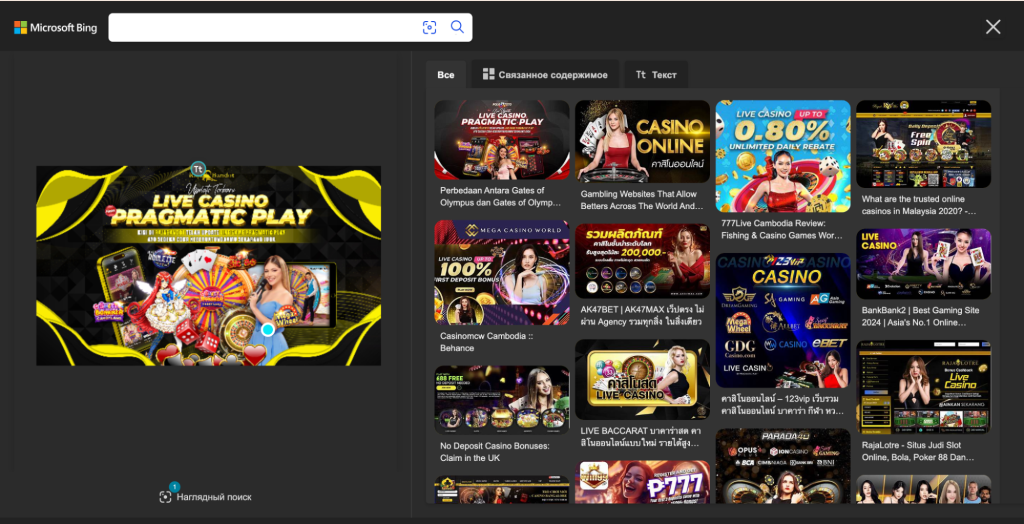Viewport: 1024px width, 524px height.
Task: Select the 'Все' tab
Action: pos(445,74)
